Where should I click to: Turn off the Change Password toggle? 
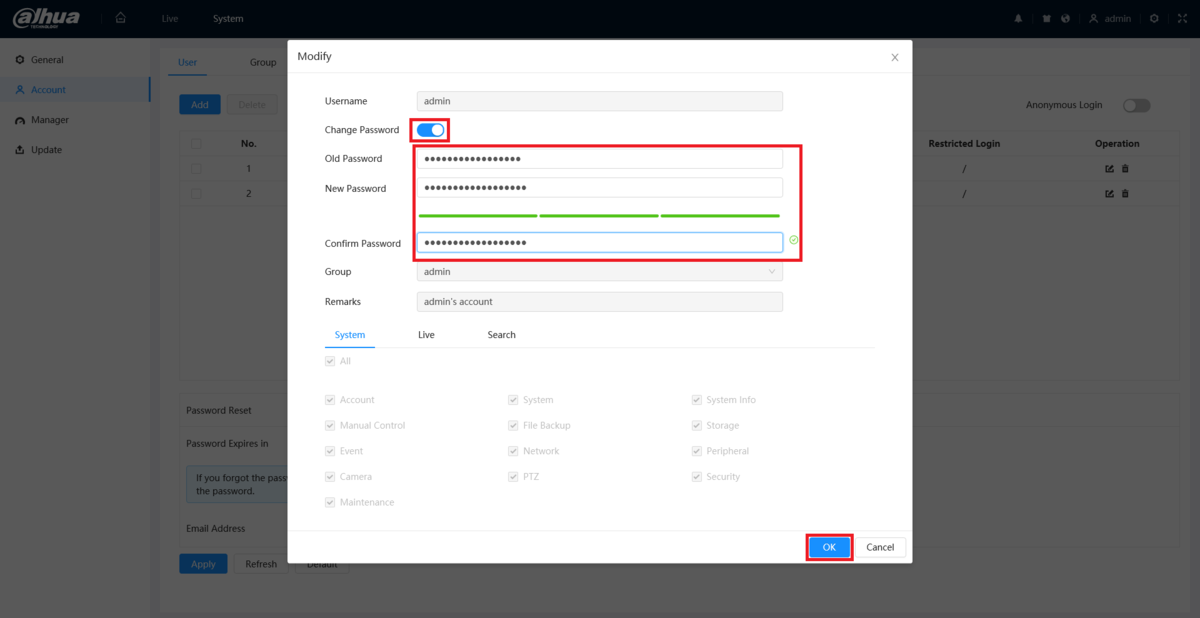click(430, 130)
